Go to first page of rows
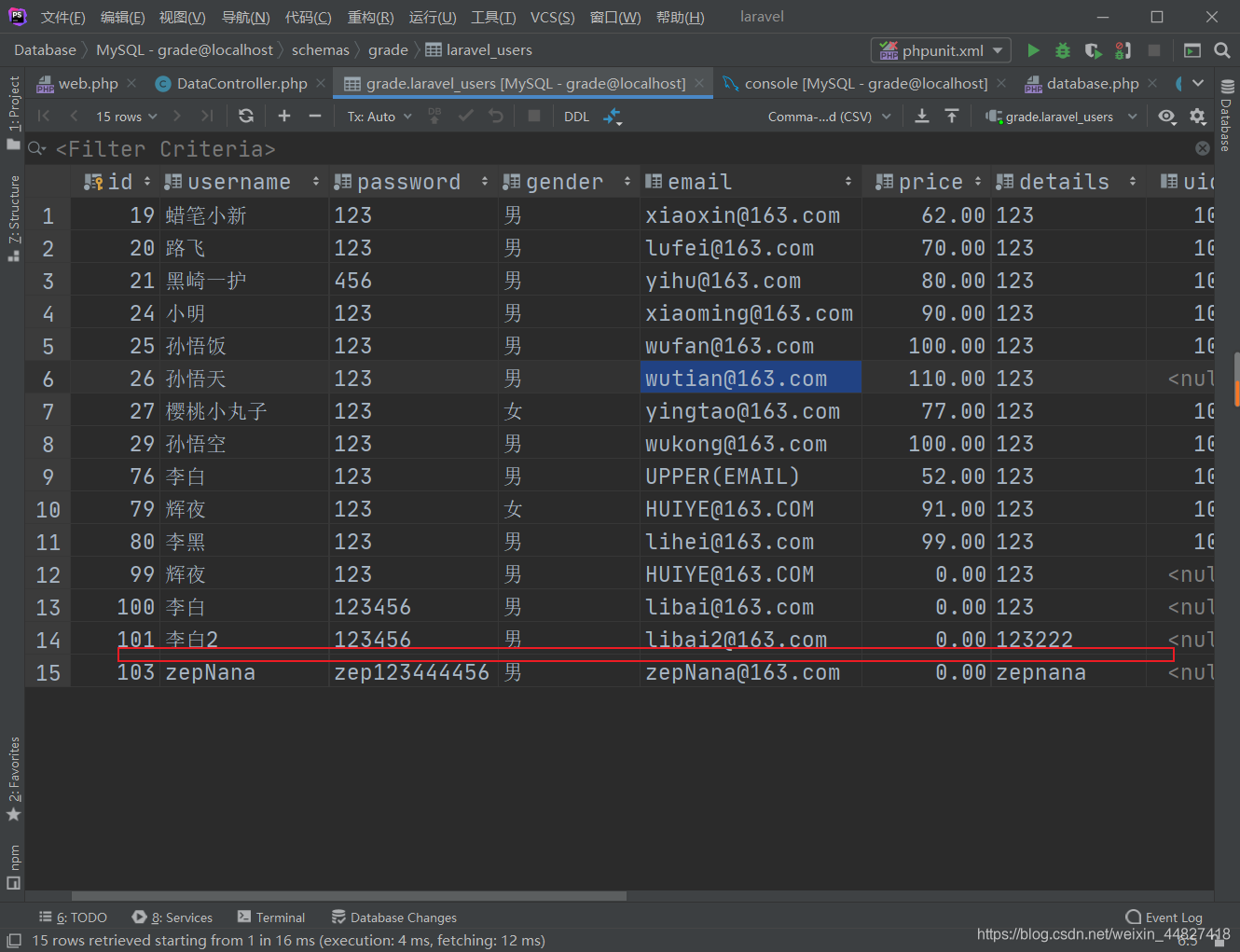 pyautogui.click(x=44, y=116)
